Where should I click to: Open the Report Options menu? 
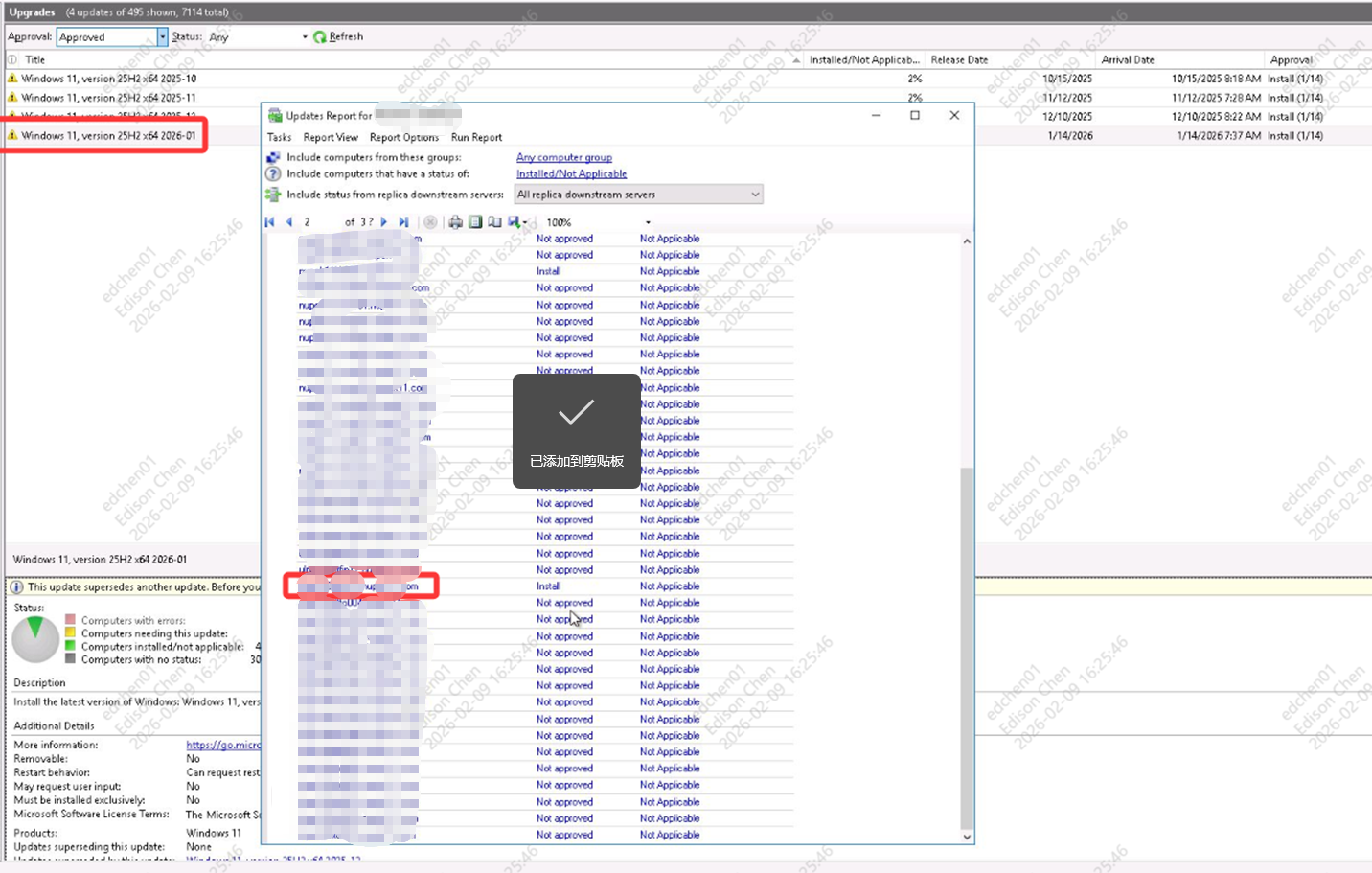pos(404,137)
